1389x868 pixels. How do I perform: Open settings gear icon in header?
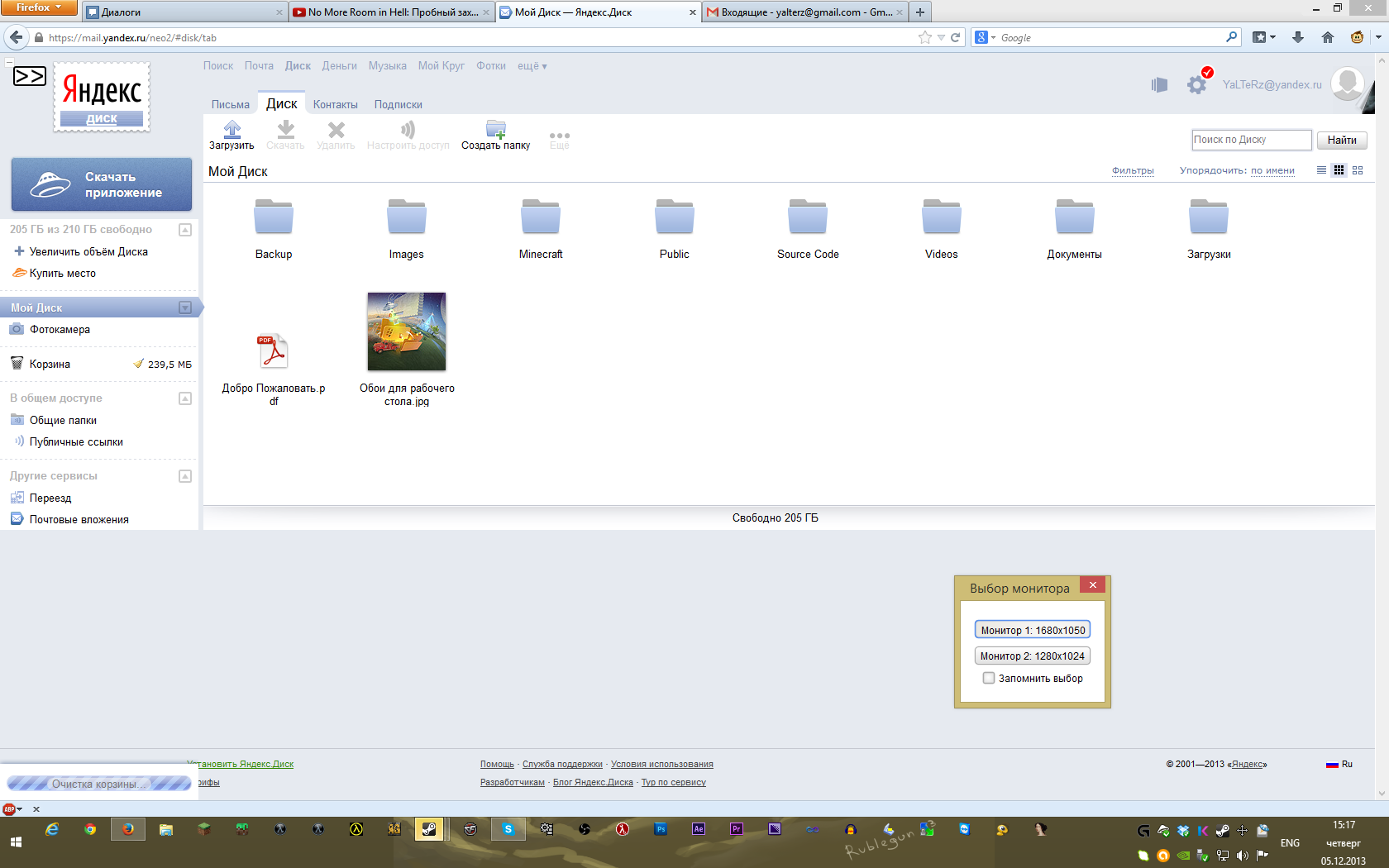pos(1196,84)
